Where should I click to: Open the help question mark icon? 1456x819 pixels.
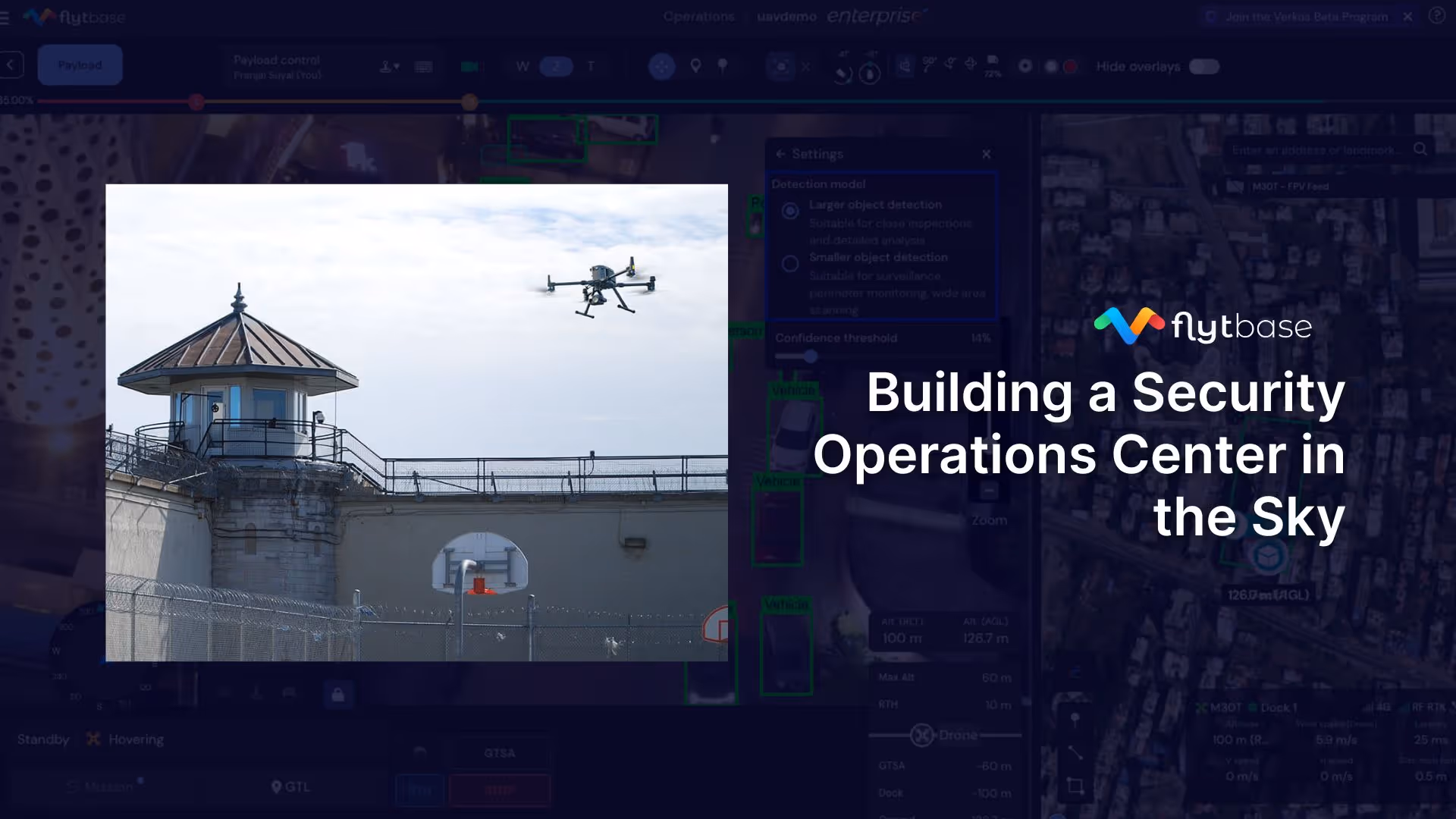pyautogui.click(x=1436, y=16)
